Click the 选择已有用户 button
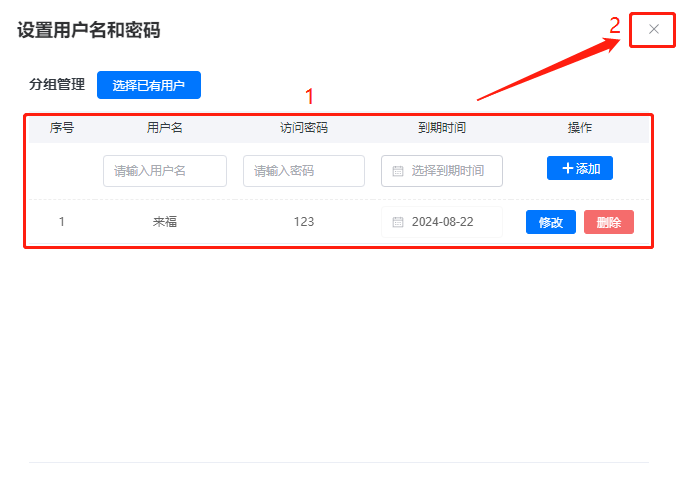680x482 pixels. pos(149,86)
